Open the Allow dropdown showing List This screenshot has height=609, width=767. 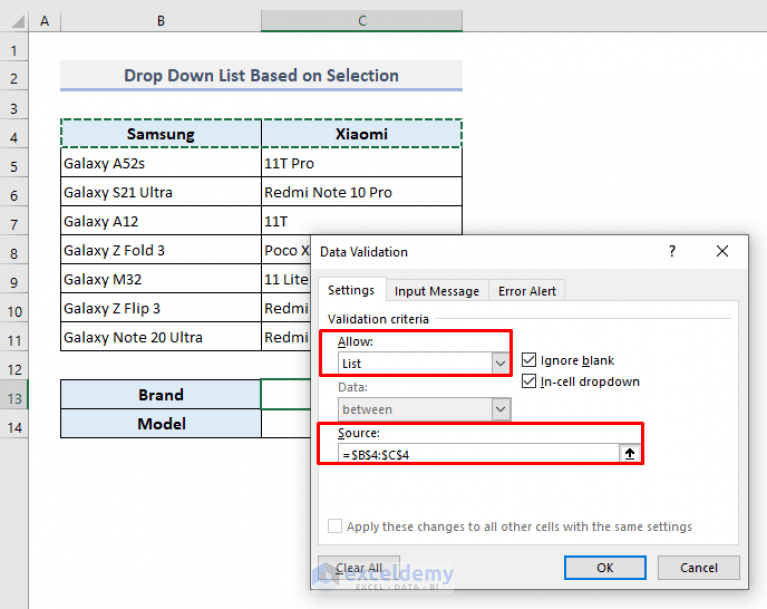500,363
